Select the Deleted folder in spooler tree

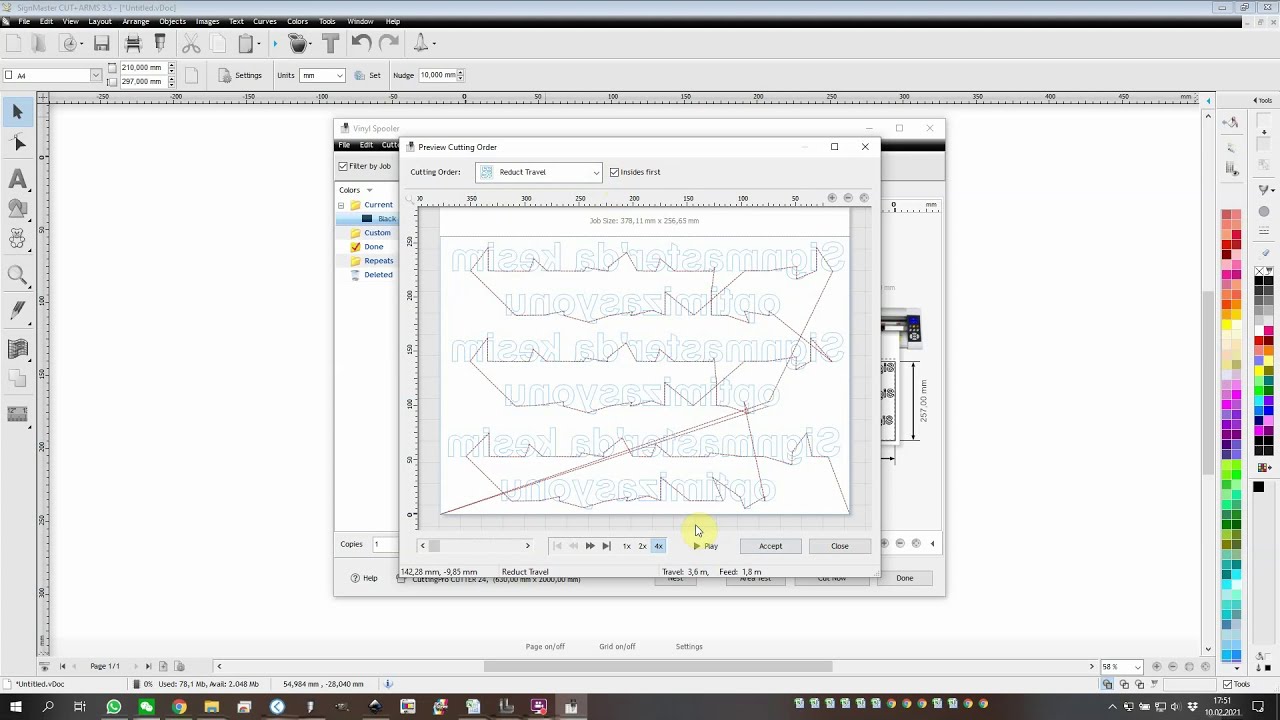(x=378, y=275)
